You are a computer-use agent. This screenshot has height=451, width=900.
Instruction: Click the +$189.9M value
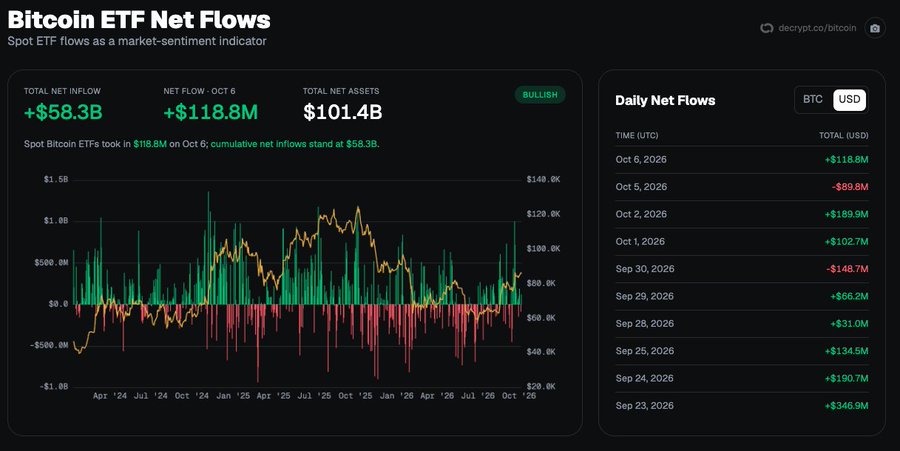pos(847,214)
